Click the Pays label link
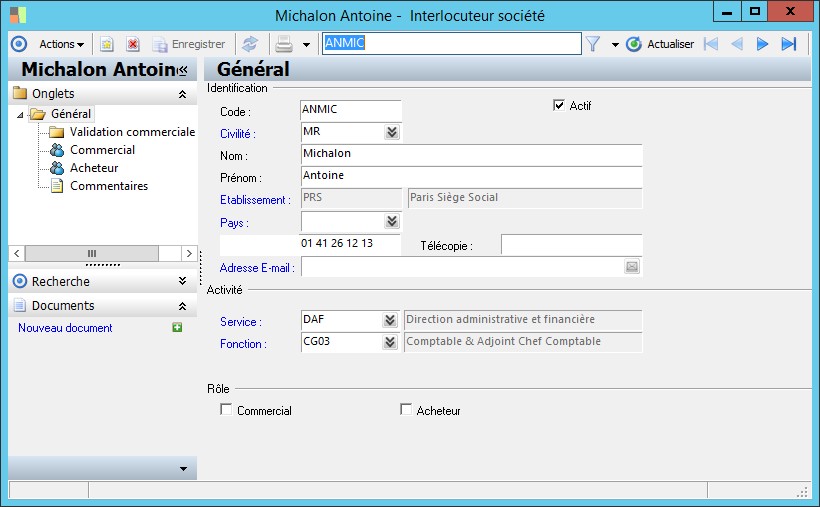820x507 pixels. pos(234,223)
